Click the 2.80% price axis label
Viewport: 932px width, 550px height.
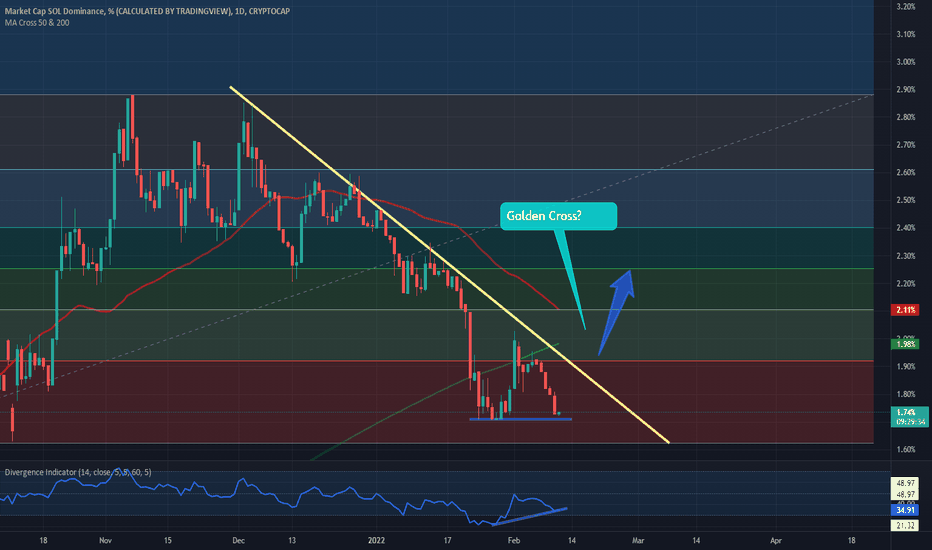[x=906, y=117]
